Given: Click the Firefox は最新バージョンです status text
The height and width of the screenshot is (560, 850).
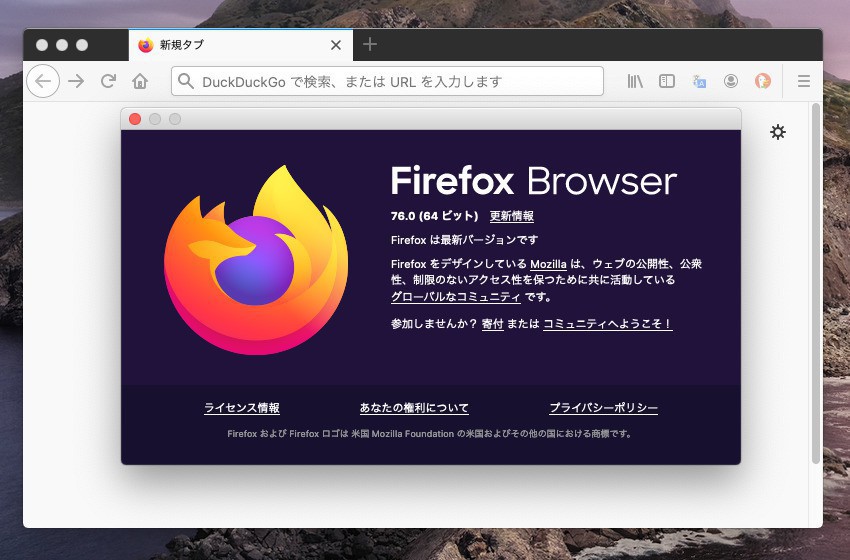Looking at the screenshot, I should 465,240.
